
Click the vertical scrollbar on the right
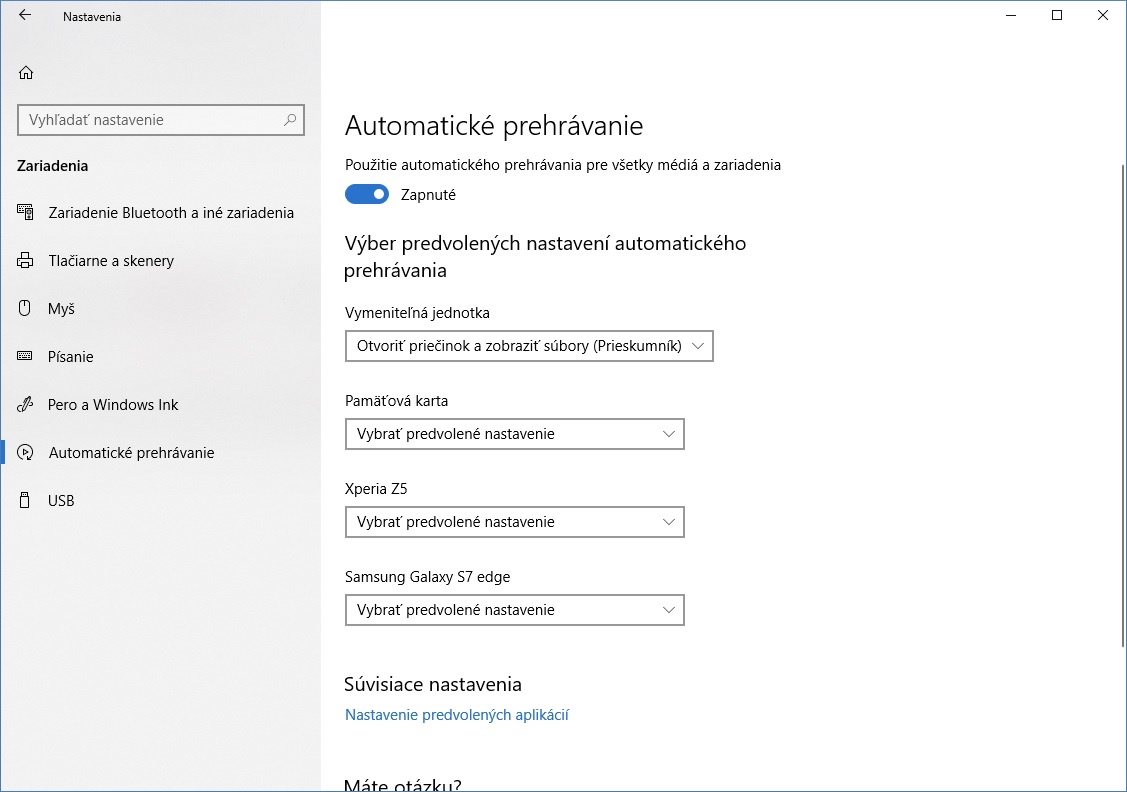(1123, 406)
